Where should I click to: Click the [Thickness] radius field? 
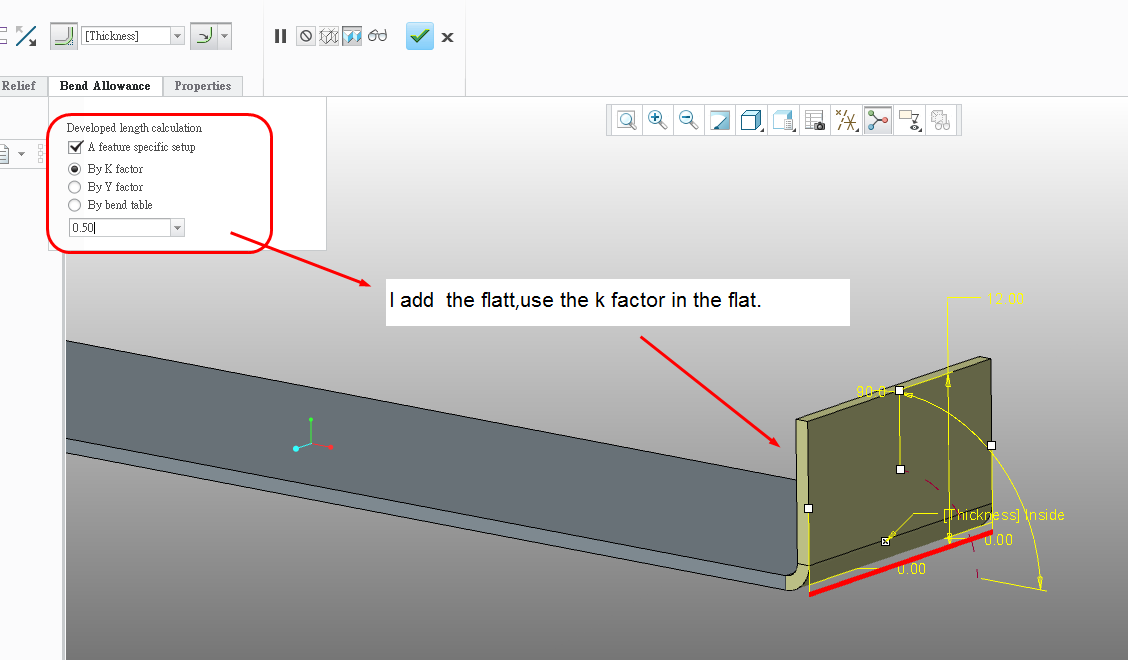pos(127,36)
